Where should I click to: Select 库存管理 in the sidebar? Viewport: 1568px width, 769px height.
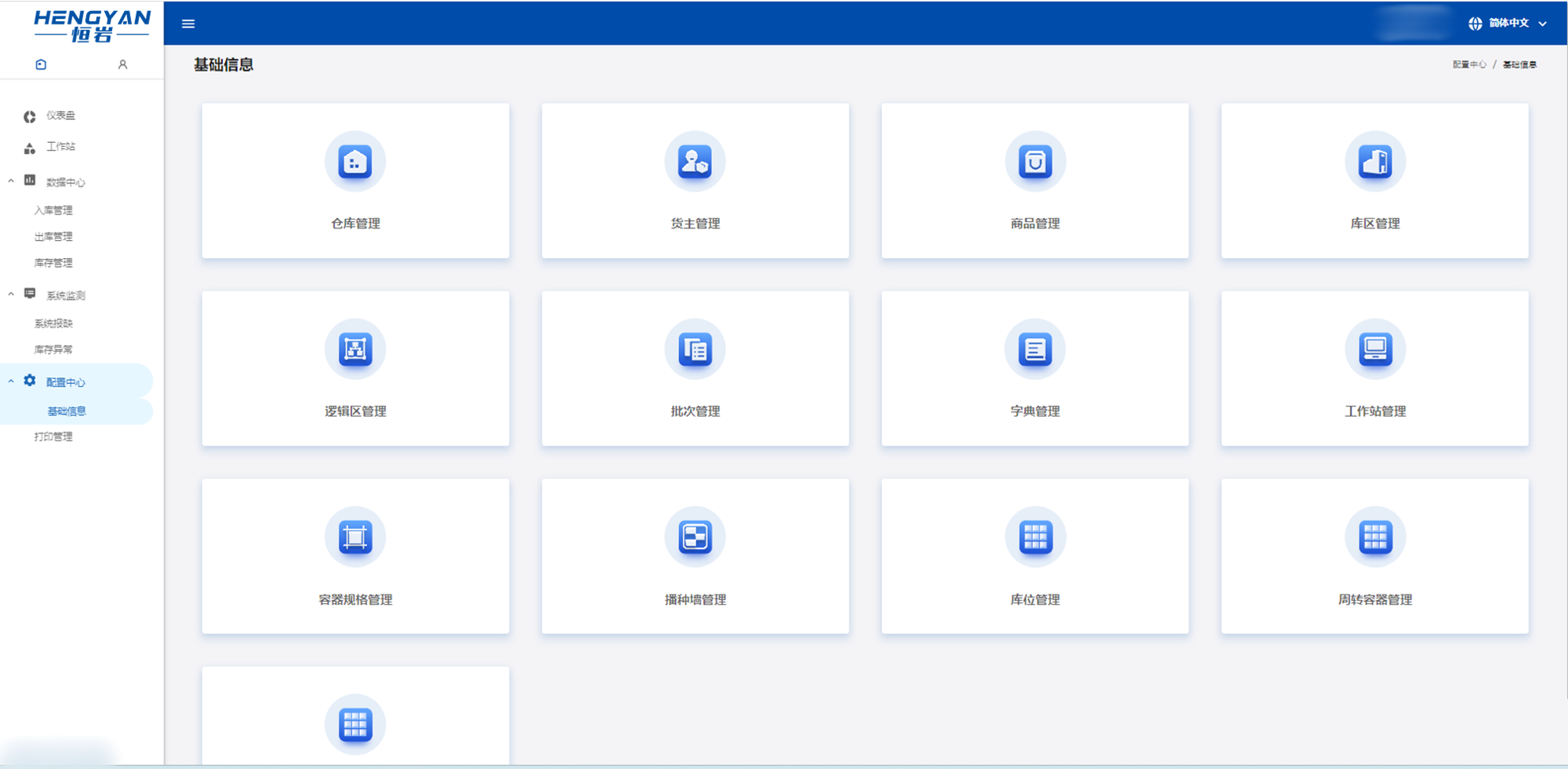pos(53,263)
